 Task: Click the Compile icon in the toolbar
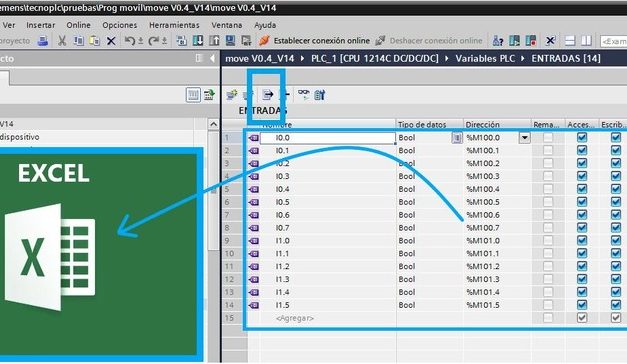[x=182, y=40]
